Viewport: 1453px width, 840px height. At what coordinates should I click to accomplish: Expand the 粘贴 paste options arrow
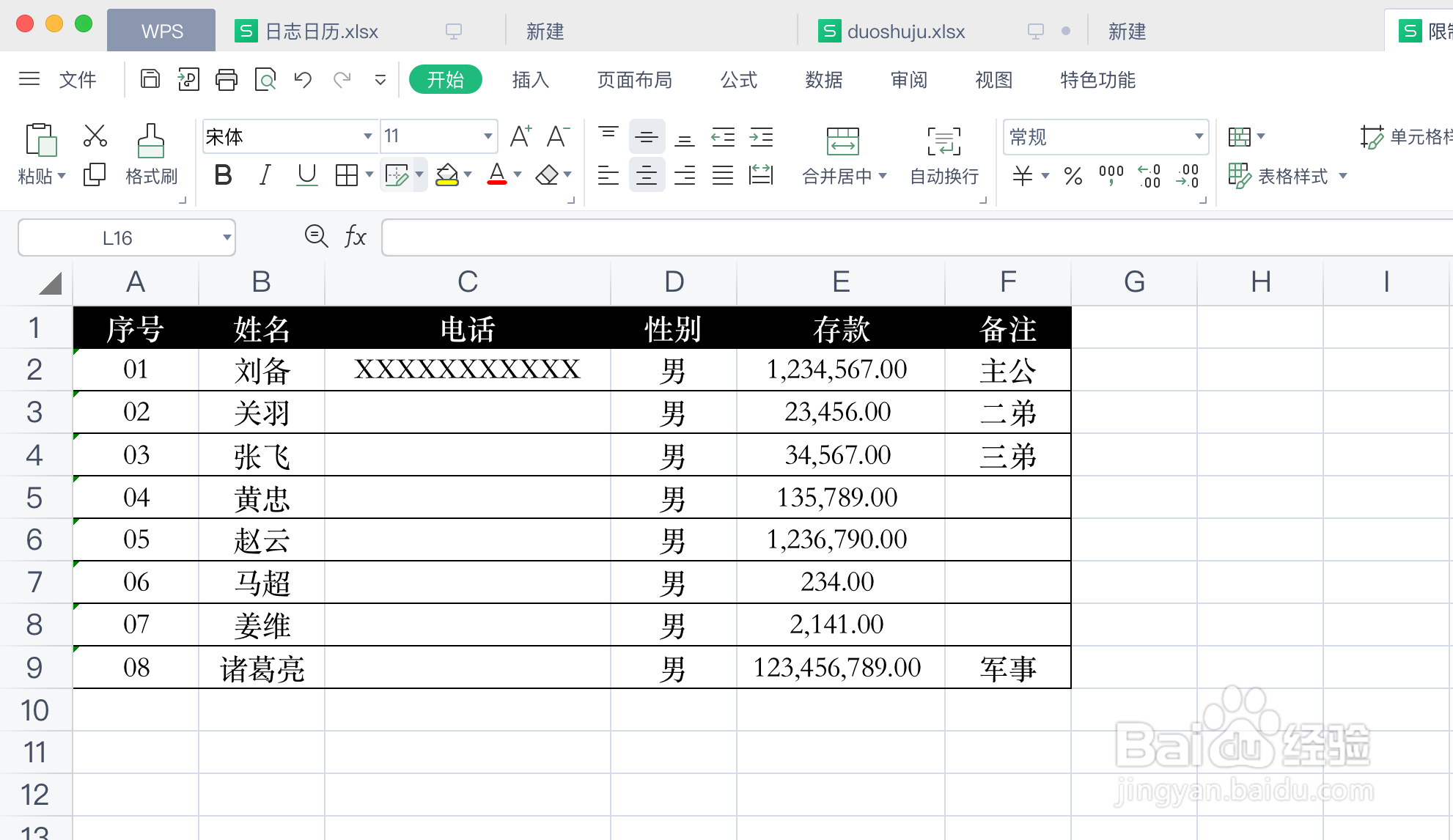62,176
